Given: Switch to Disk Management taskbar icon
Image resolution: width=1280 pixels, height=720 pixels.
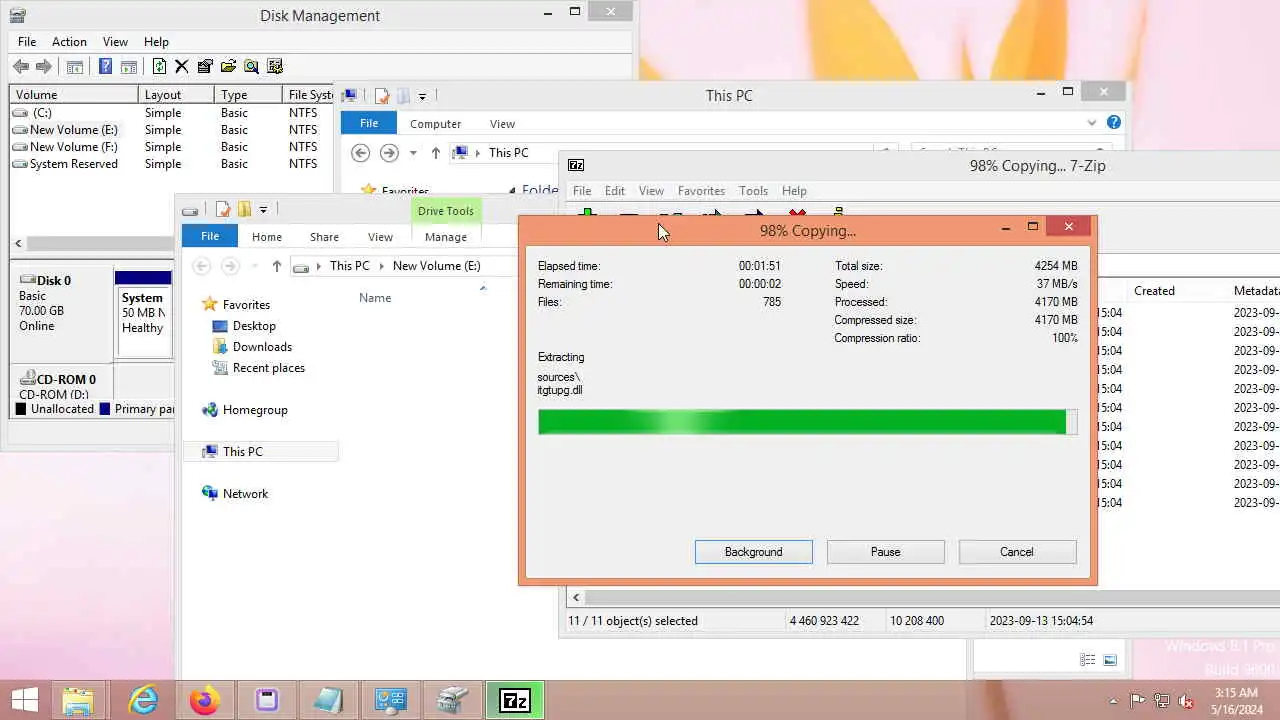Looking at the screenshot, I should [x=453, y=700].
